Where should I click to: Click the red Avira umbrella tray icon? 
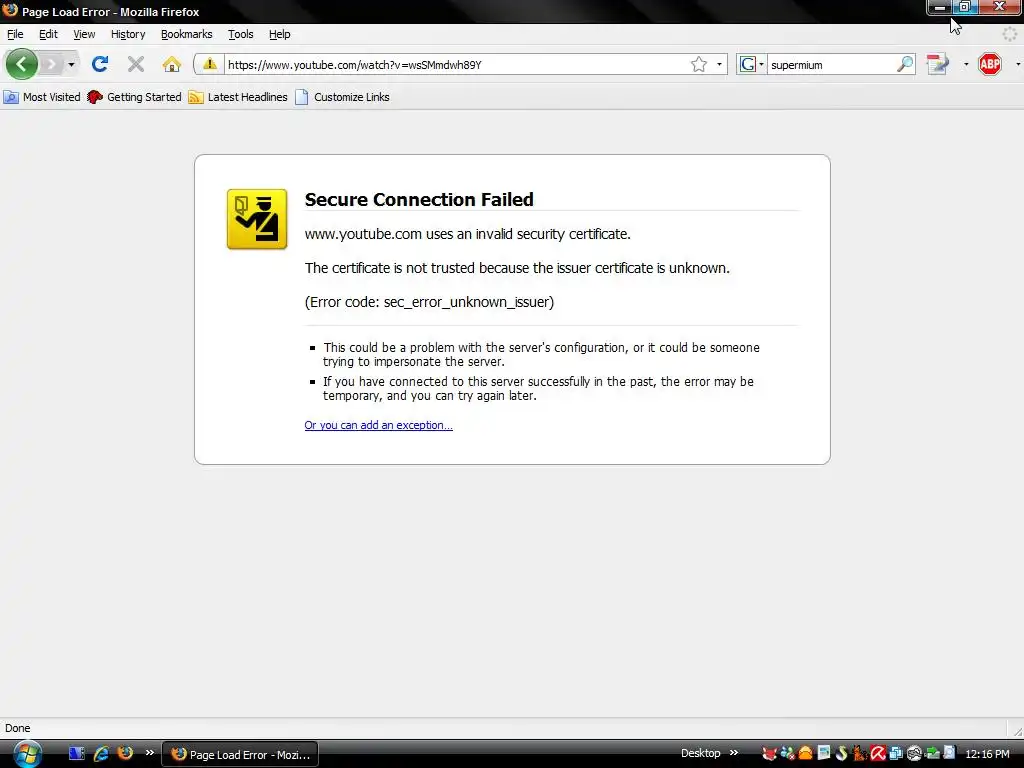(x=877, y=754)
